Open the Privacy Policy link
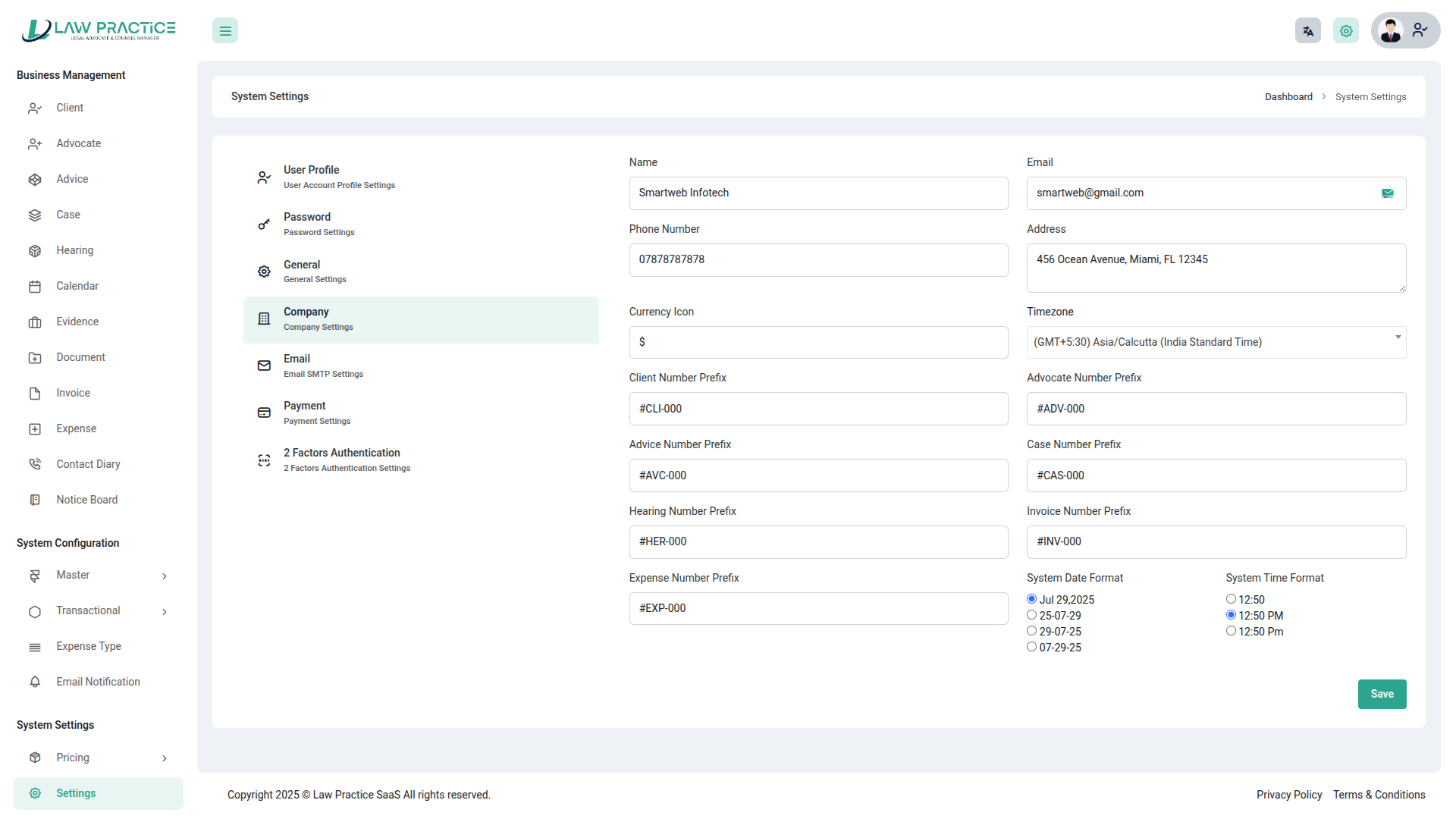The height and width of the screenshot is (819, 1456). 1288,795
